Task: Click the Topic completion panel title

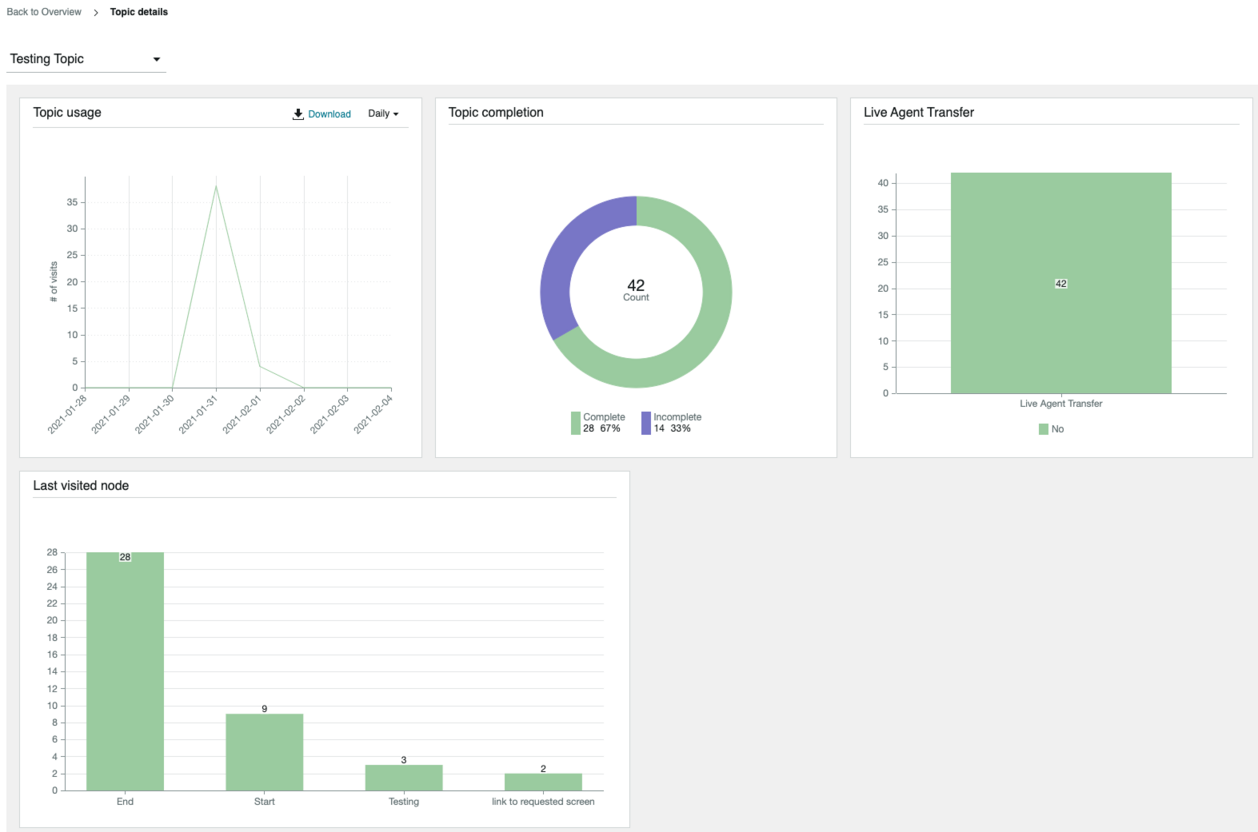Action: [496, 112]
